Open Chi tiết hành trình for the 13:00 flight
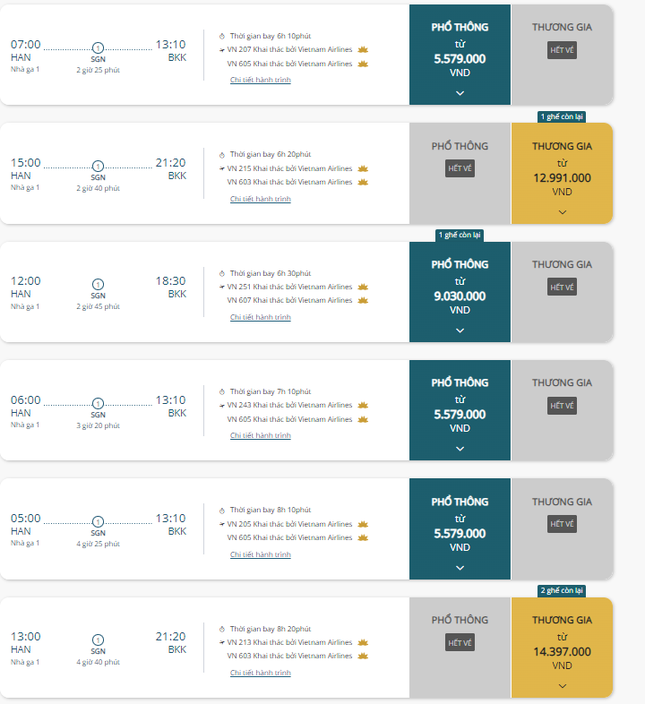This screenshot has width=645, height=704. pyautogui.click(x=260, y=672)
